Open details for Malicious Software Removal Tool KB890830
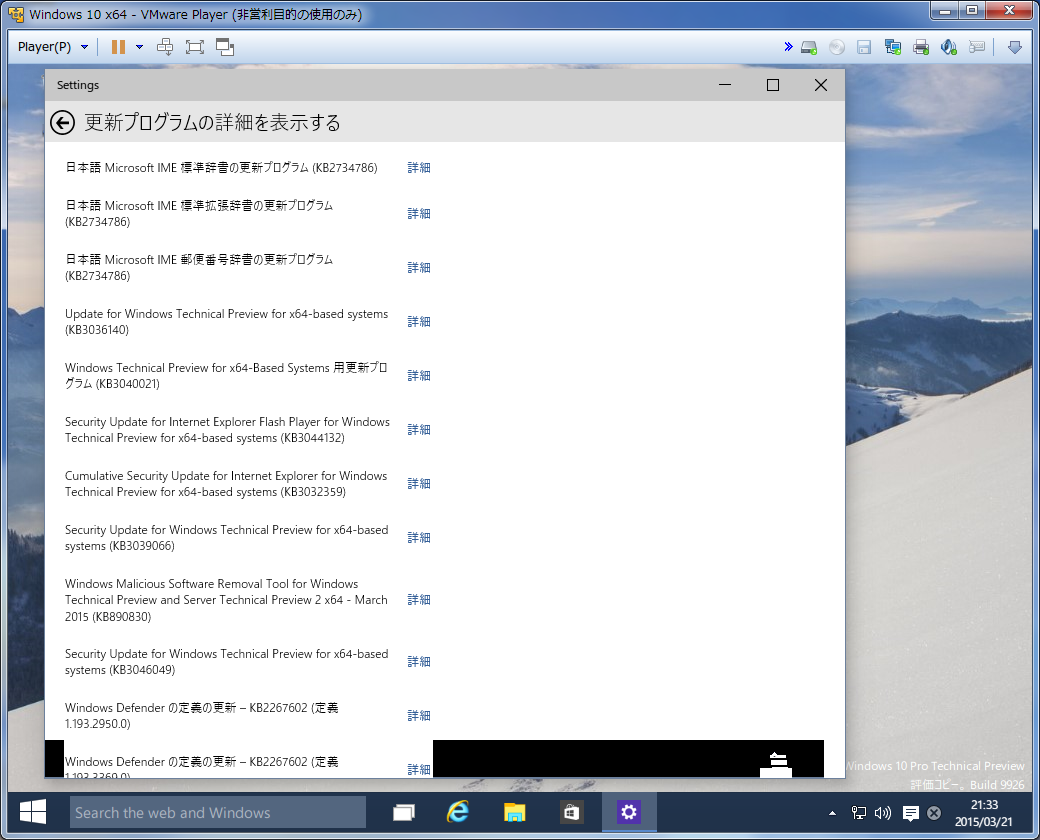This screenshot has width=1040, height=840. [419, 600]
